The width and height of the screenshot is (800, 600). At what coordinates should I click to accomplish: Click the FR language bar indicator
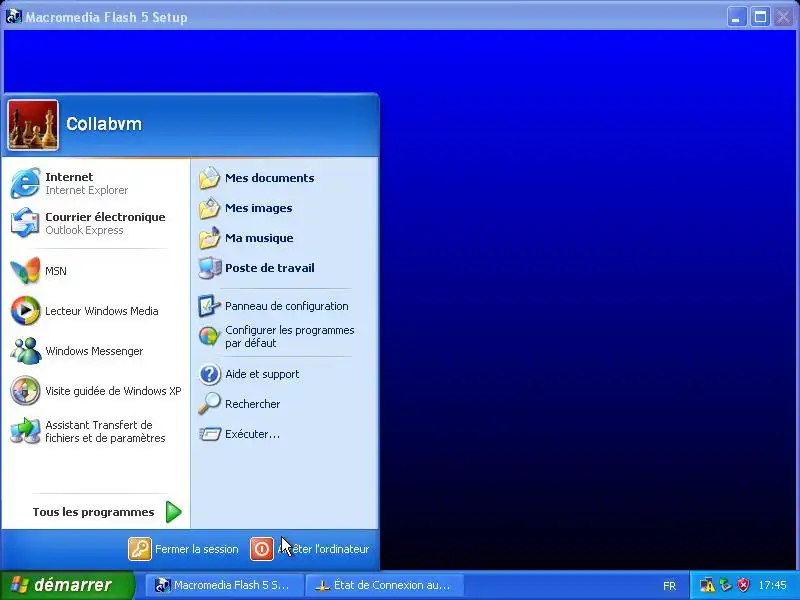point(669,586)
